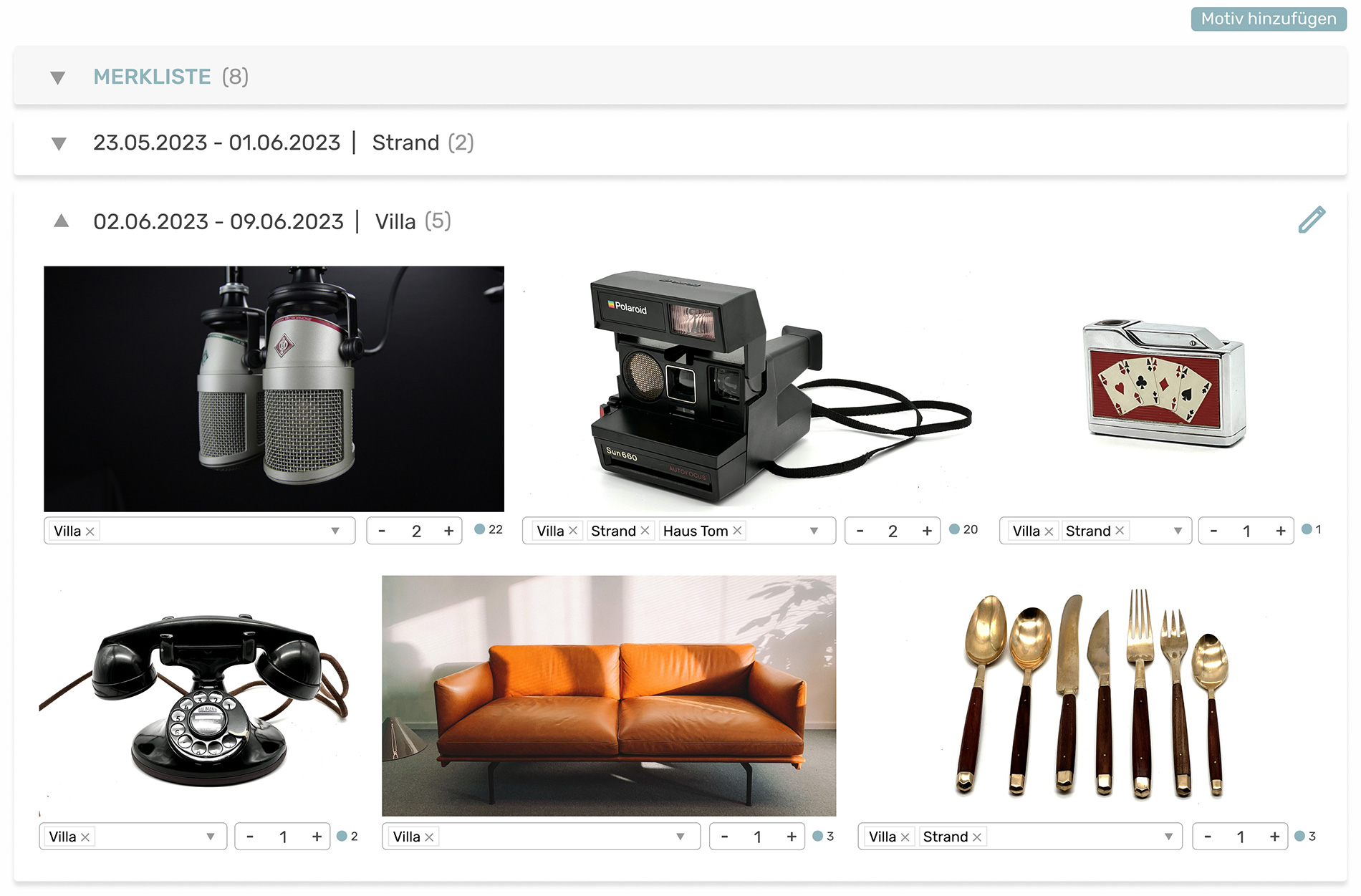Screen dimensions: 1361x896
Task: Open the motif dropdown for rotary telephone
Action: tap(211, 837)
